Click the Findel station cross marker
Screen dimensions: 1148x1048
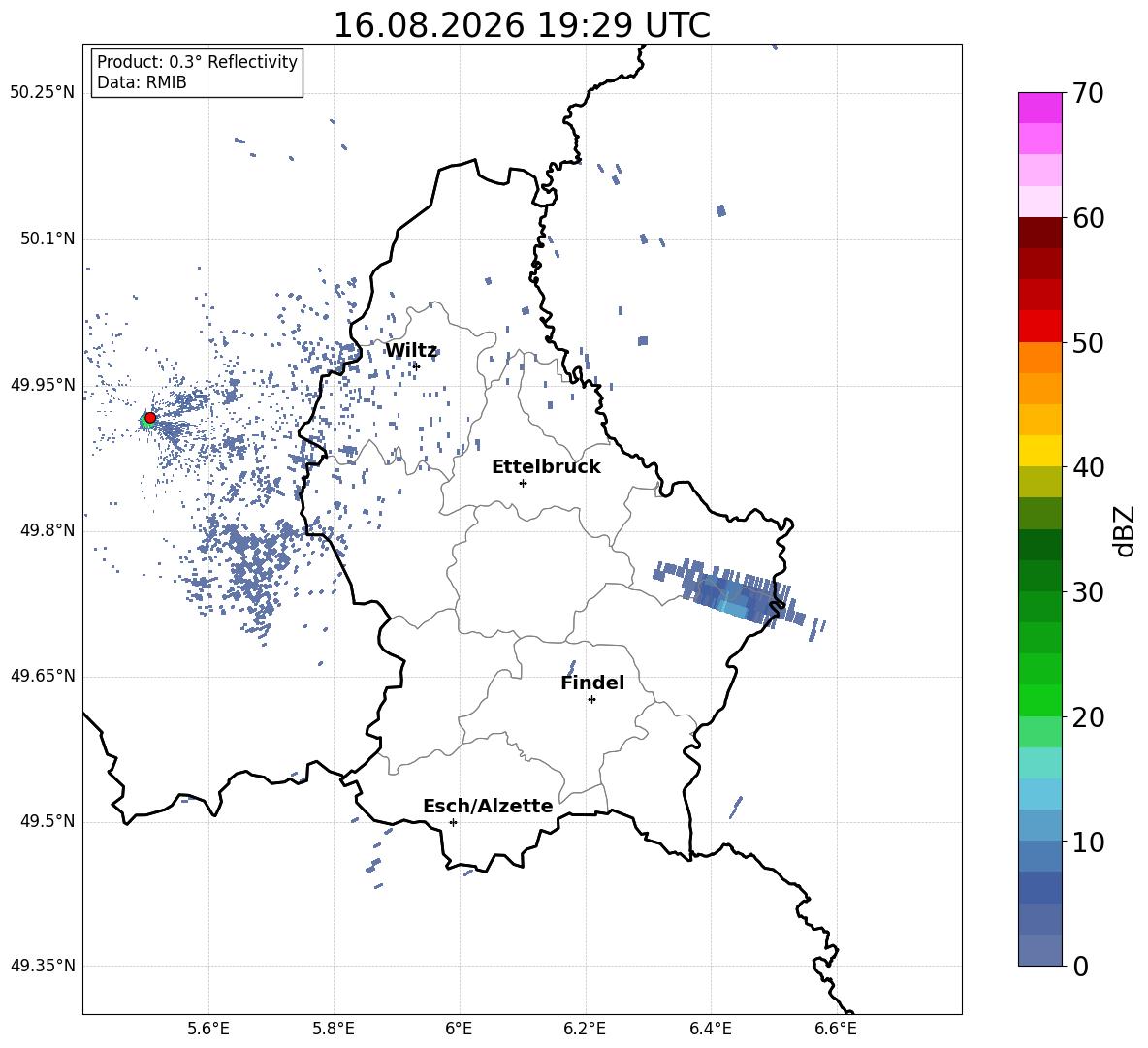pyautogui.click(x=591, y=700)
